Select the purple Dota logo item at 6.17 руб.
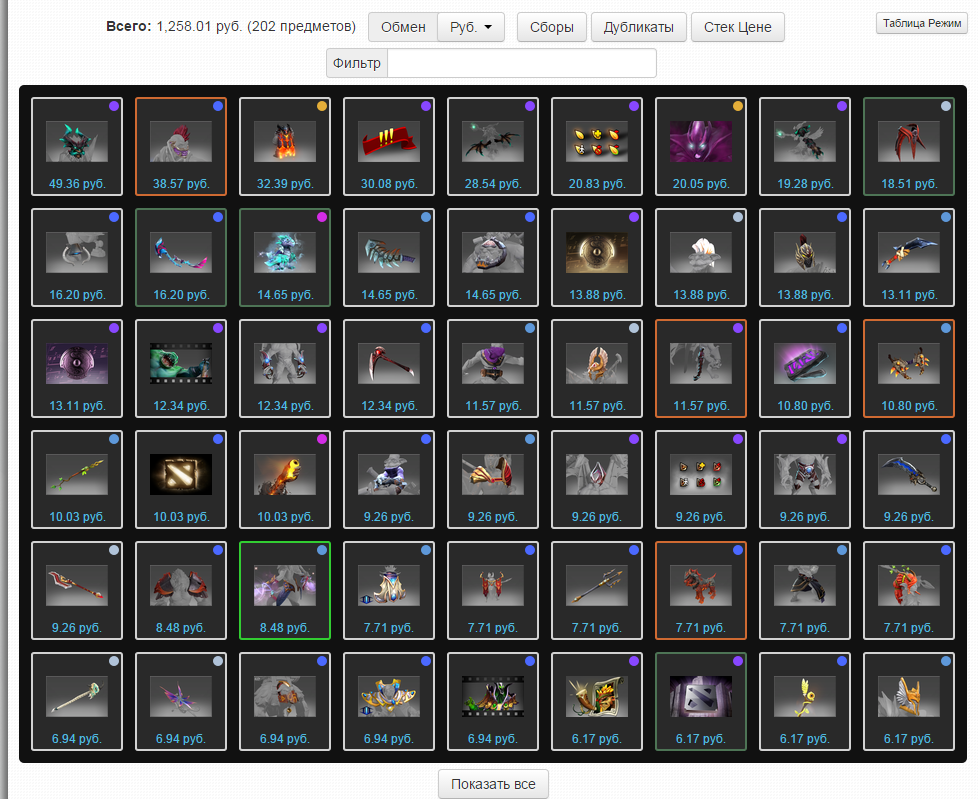 [701, 702]
